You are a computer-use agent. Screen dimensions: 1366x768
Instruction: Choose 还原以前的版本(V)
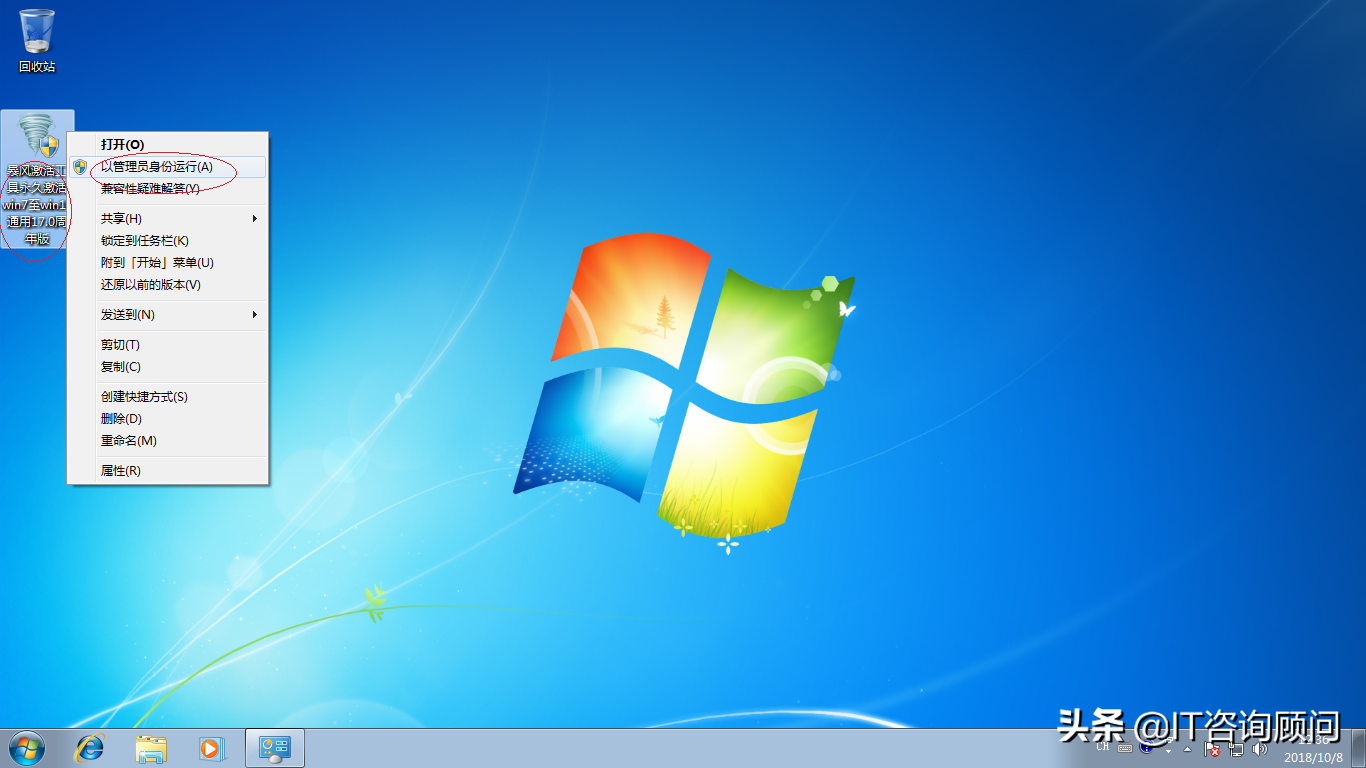pos(167,284)
